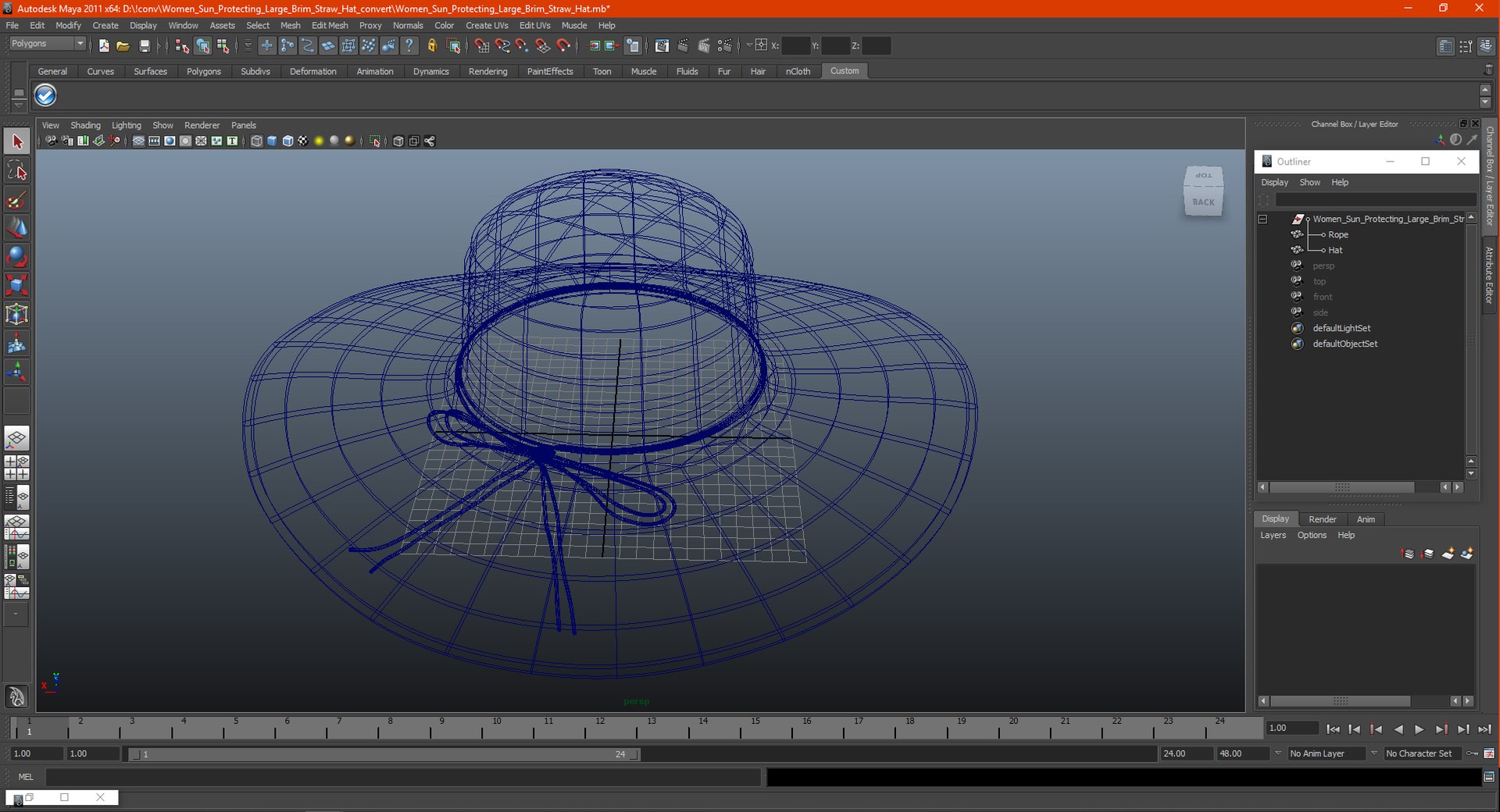
Task: Toggle textured display checker icon
Action: click(303, 141)
